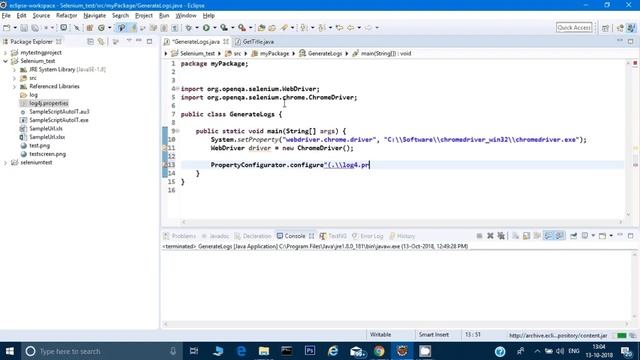
Task: Click Remove Launch X icon in Console
Action: pos(490,236)
